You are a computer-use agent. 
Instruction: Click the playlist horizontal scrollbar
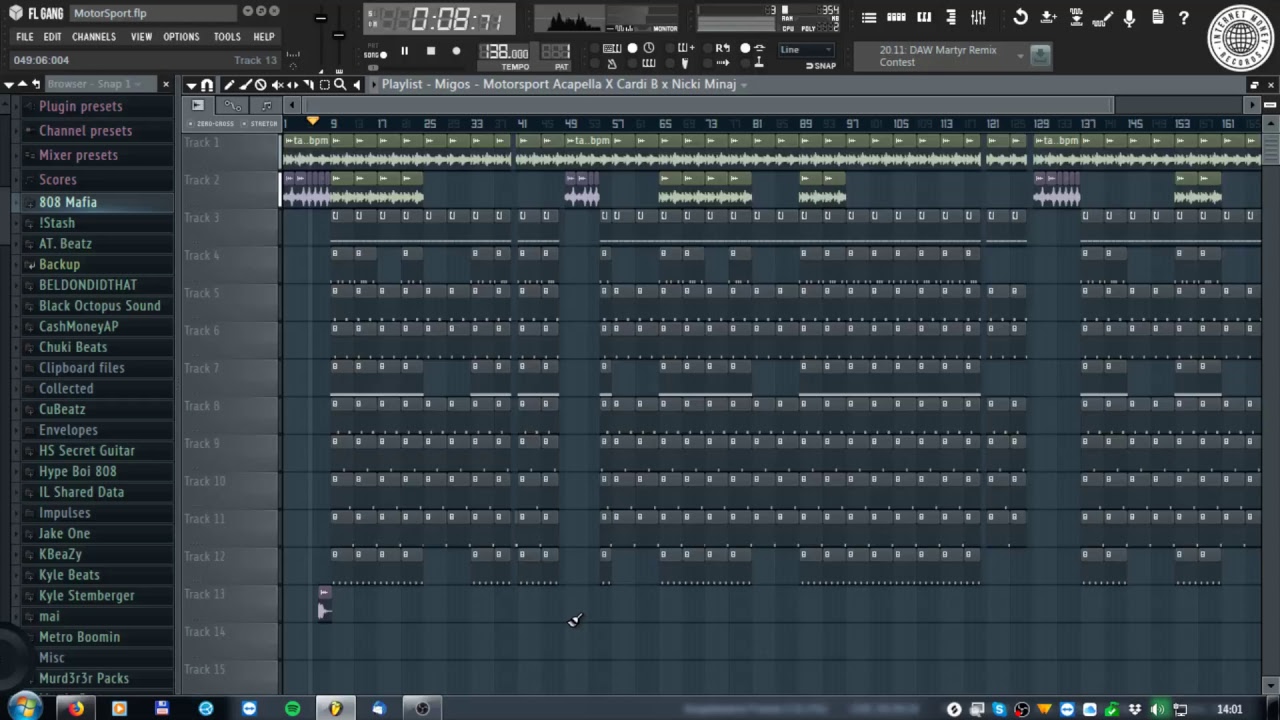click(709, 105)
